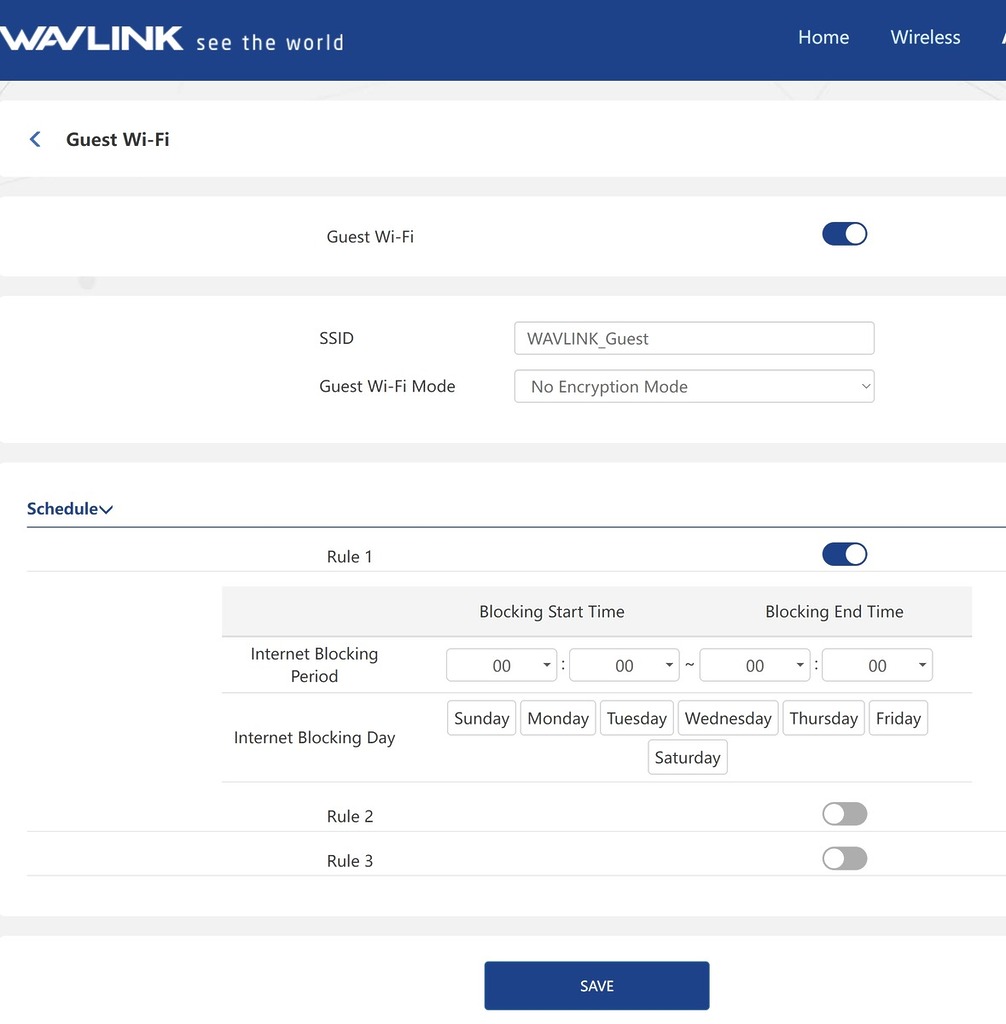The image size is (1006, 1024).
Task: Click the SAVE button
Action: coord(597,986)
